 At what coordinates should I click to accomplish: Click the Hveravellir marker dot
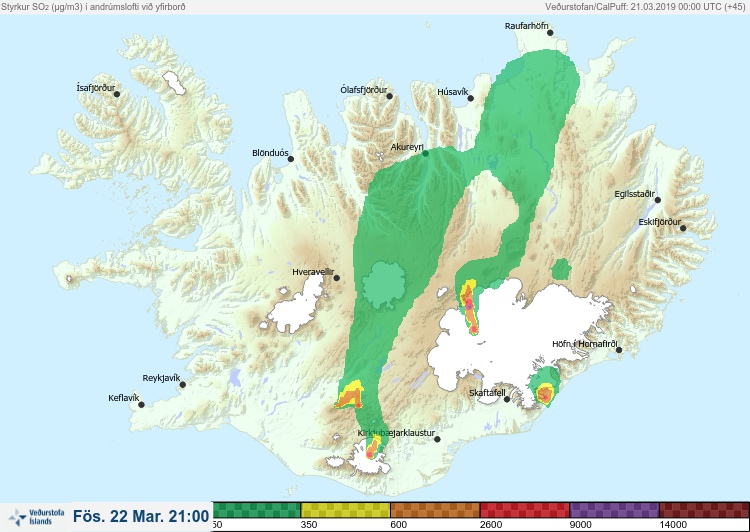[336, 278]
